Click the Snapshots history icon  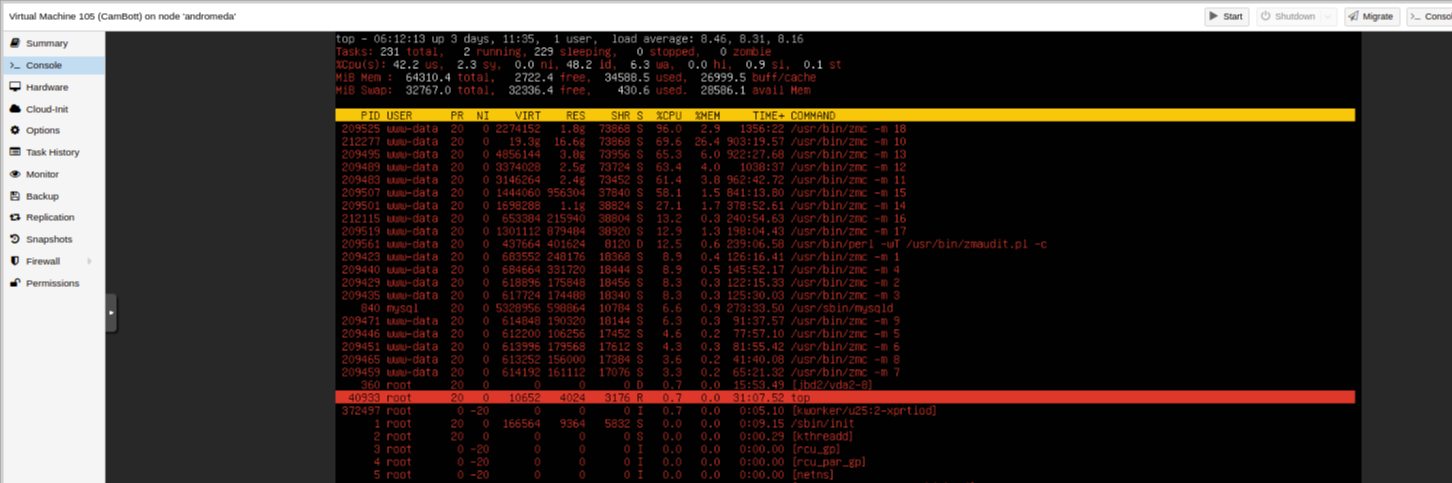pyautogui.click(x=15, y=239)
